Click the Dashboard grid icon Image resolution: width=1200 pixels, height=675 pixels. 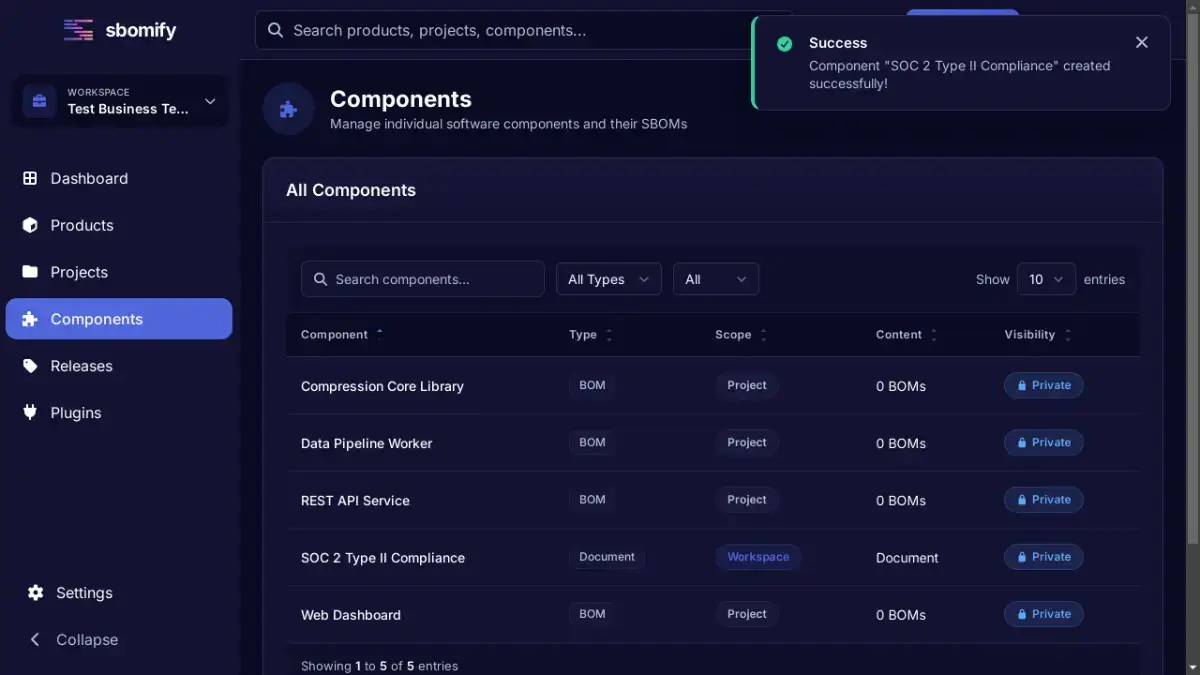tap(30, 178)
